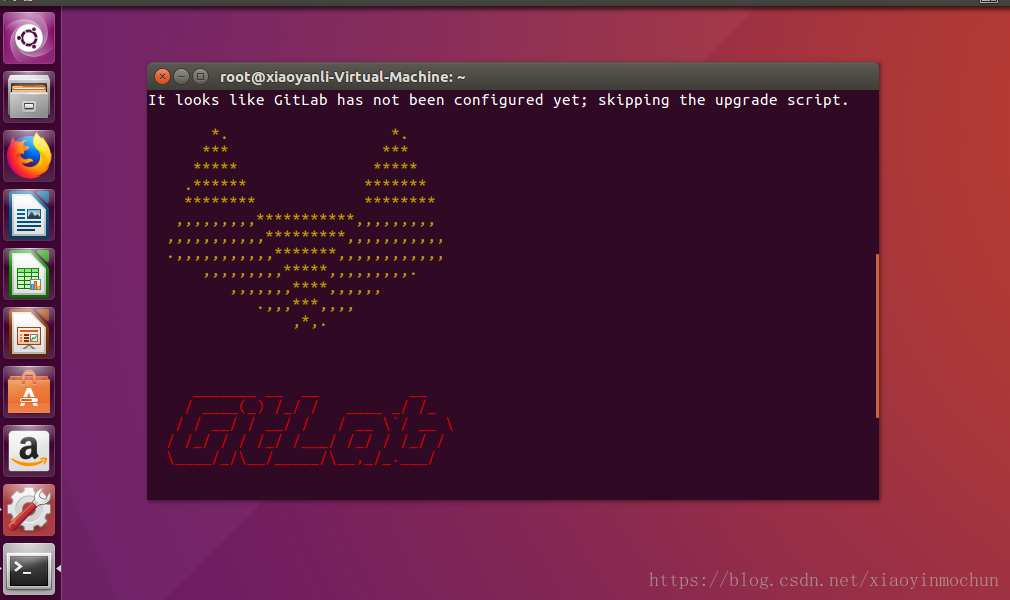Click the terminal title bar text

point(343,77)
